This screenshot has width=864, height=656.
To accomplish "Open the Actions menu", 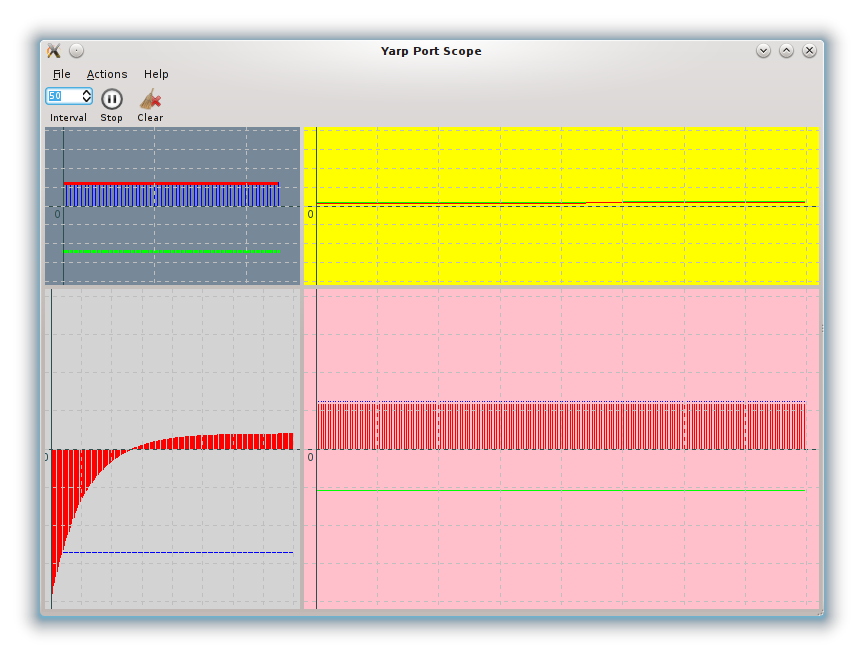I will coord(107,74).
